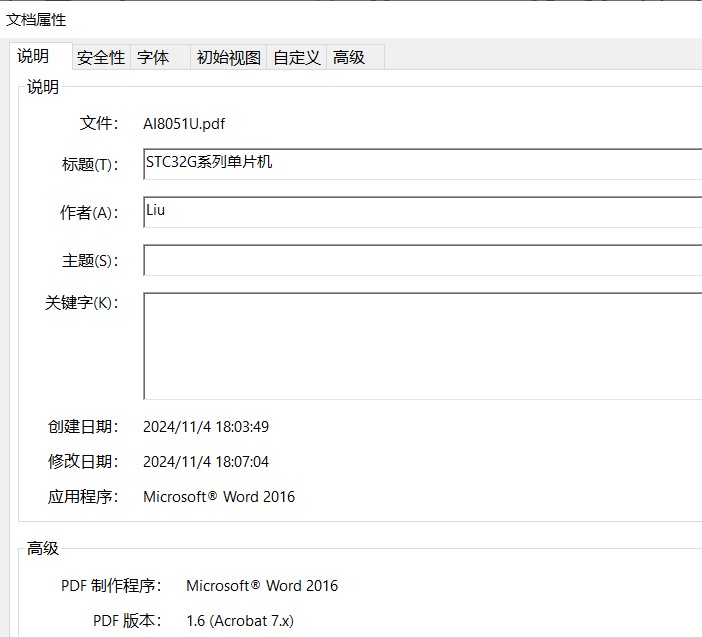Viewport: 702px width, 637px height.
Task: Click the 说明 group heading
Action: [x=43, y=87]
